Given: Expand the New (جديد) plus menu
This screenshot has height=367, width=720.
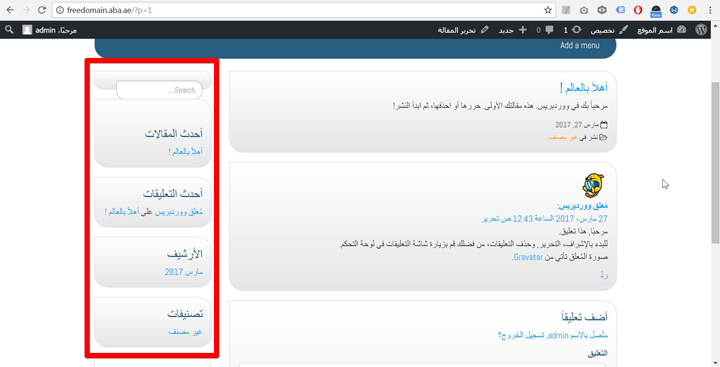Looking at the screenshot, I should click(512, 30).
